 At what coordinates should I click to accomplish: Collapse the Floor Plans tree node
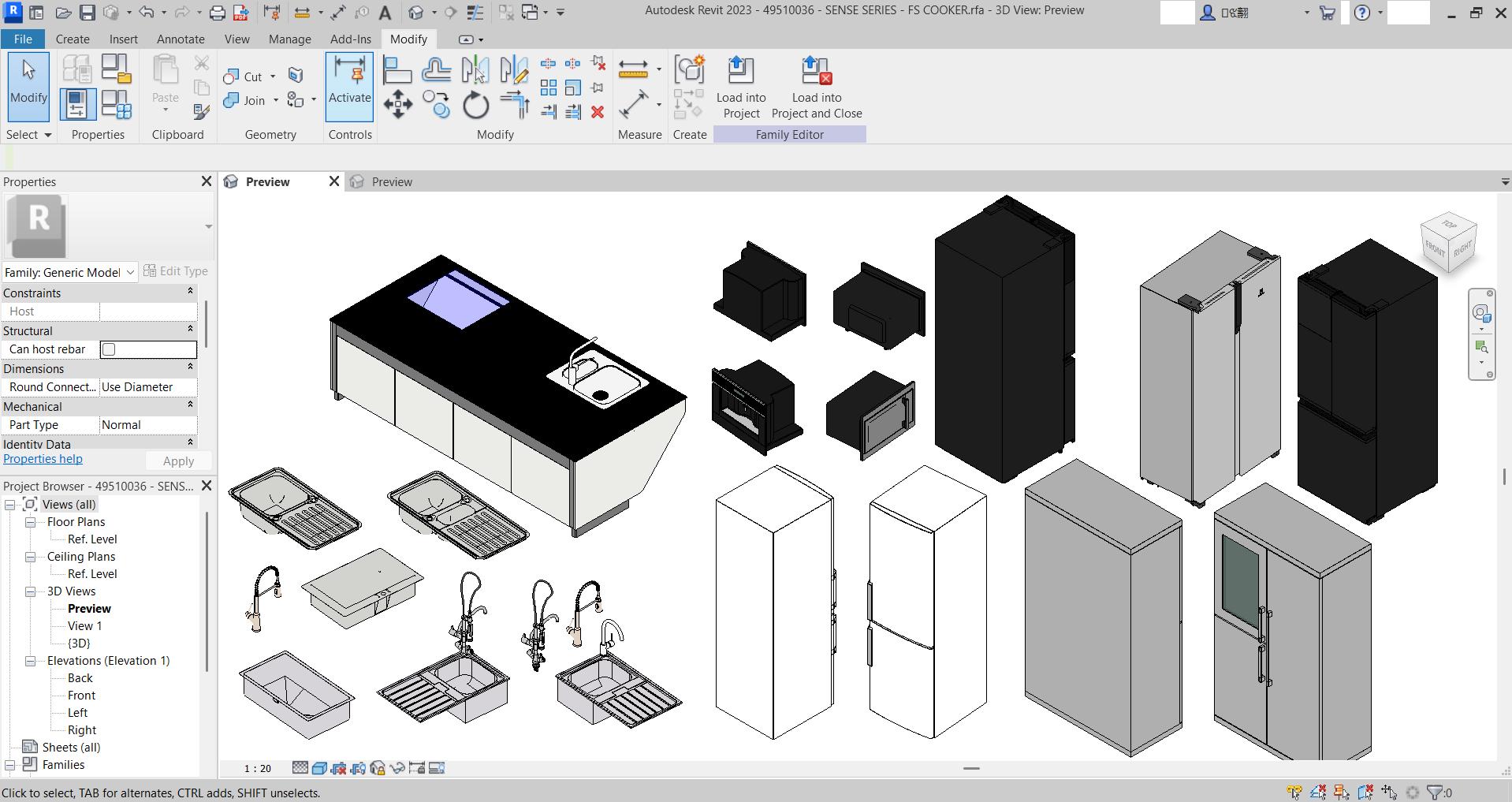30,522
